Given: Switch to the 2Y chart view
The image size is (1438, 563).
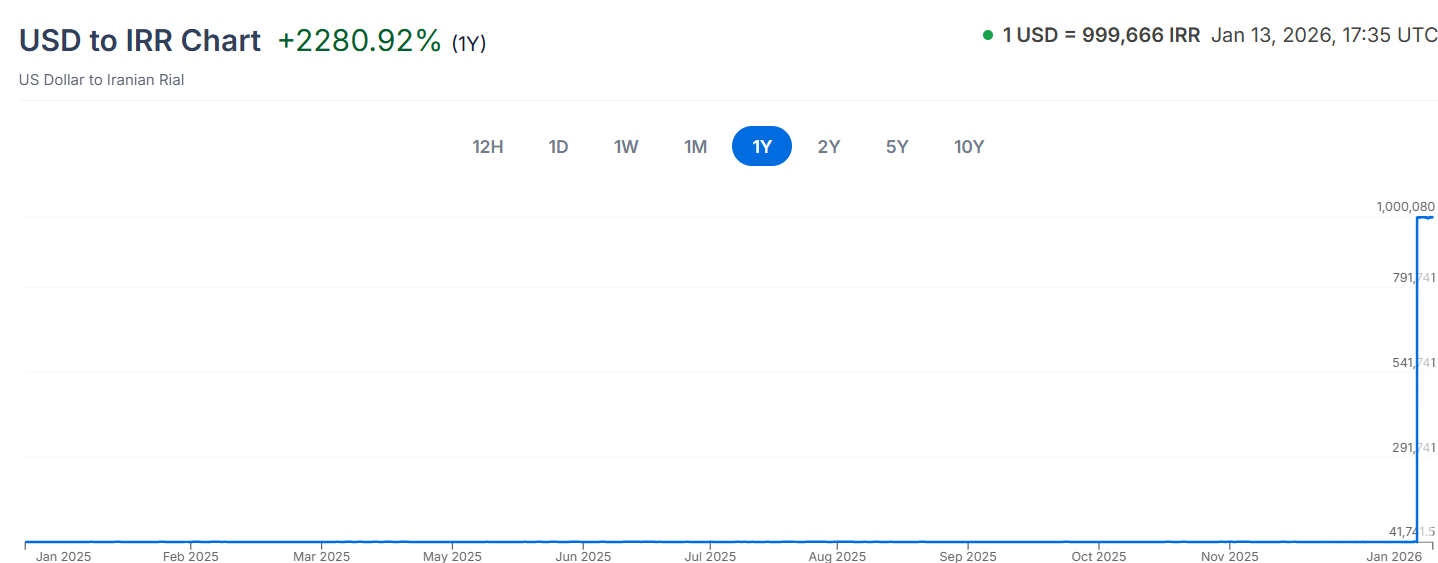Looking at the screenshot, I should click(829, 147).
